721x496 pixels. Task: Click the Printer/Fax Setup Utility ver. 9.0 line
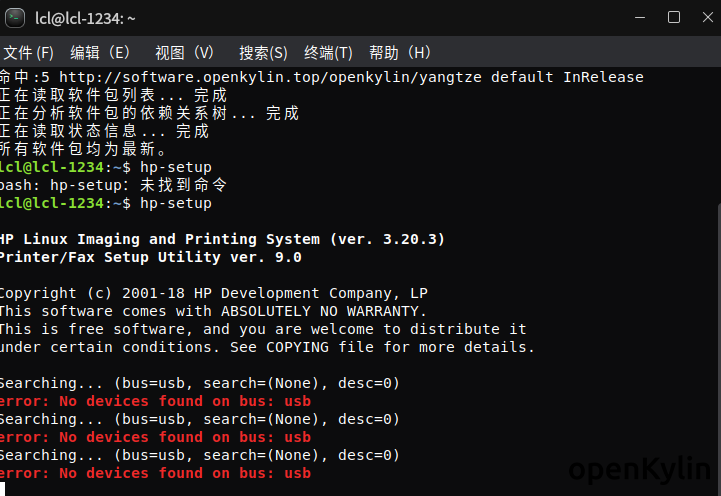pyautogui.click(x=150, y=257)
